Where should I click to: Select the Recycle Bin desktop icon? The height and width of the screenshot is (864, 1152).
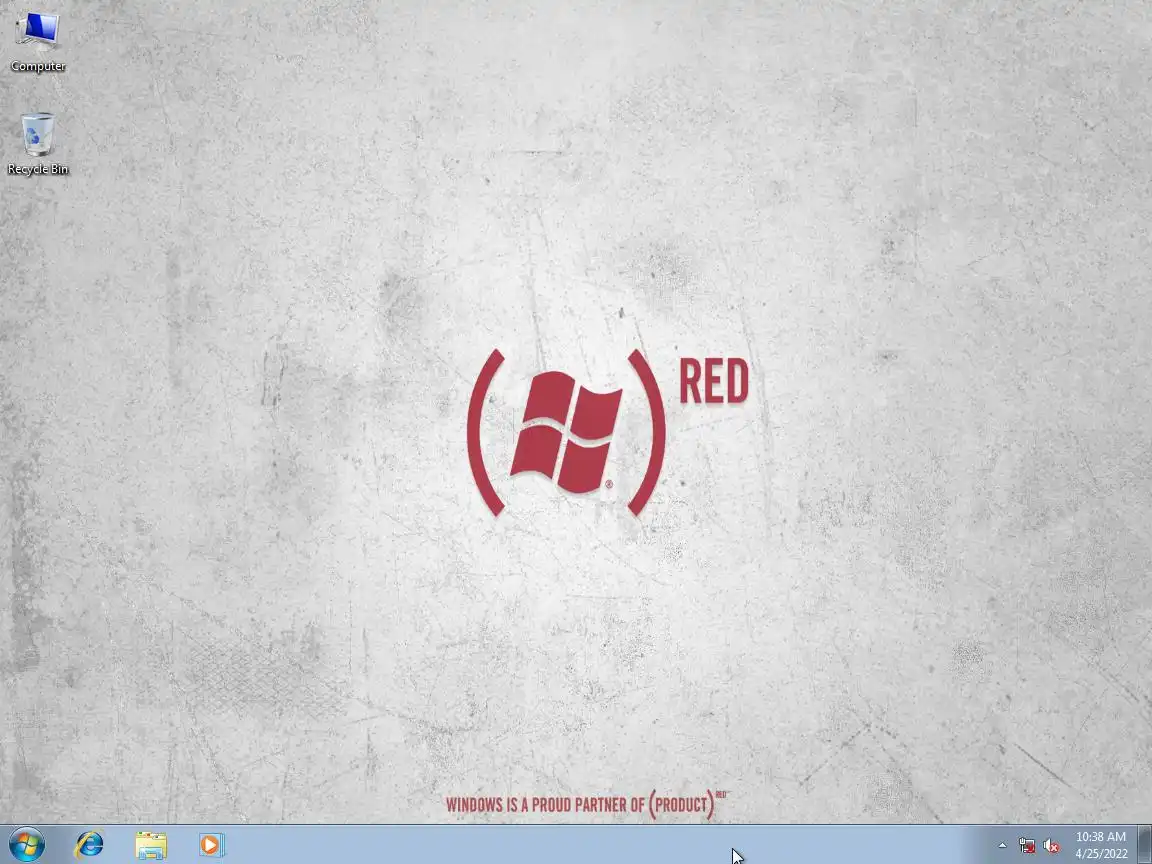point(37,143)
